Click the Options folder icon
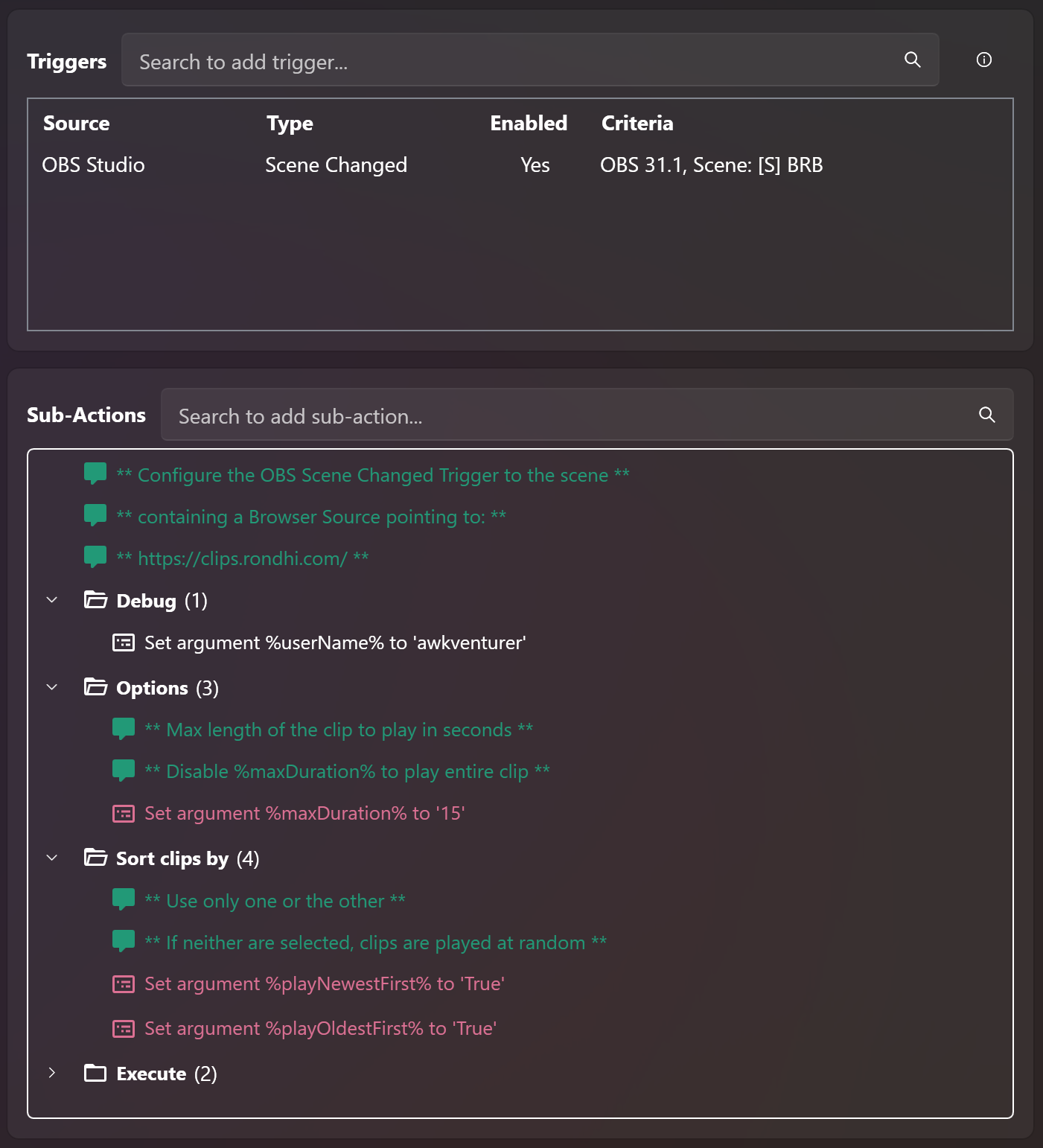This screenshot has height=1148, width=1043. 95,687
